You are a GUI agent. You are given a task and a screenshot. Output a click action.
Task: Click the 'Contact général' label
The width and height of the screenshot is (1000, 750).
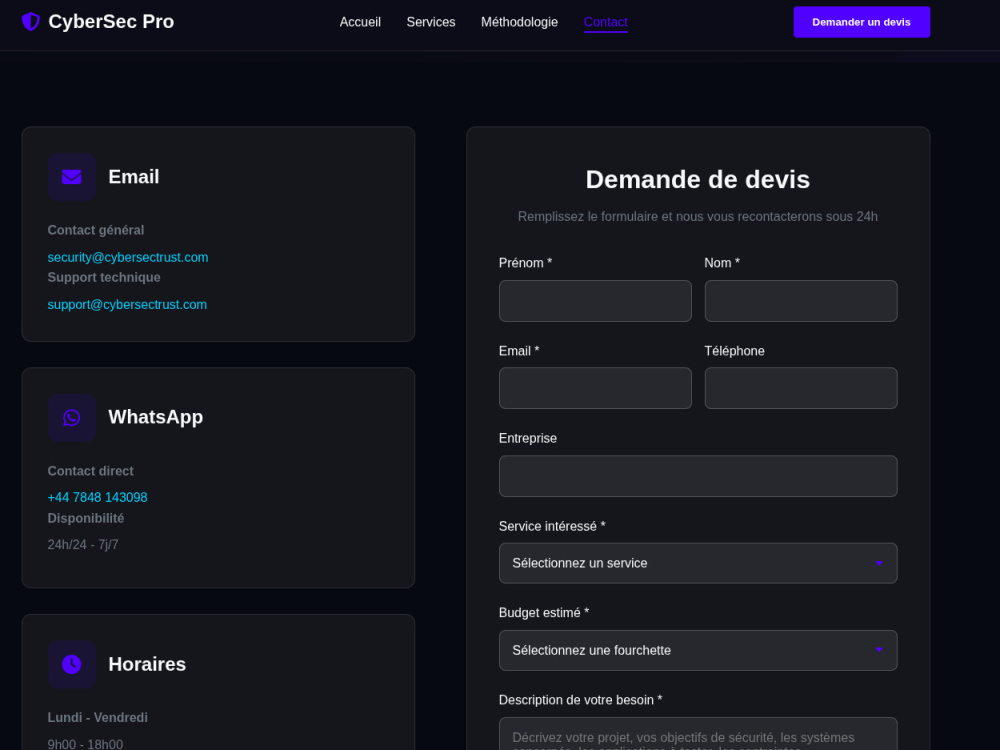(96, 230)
